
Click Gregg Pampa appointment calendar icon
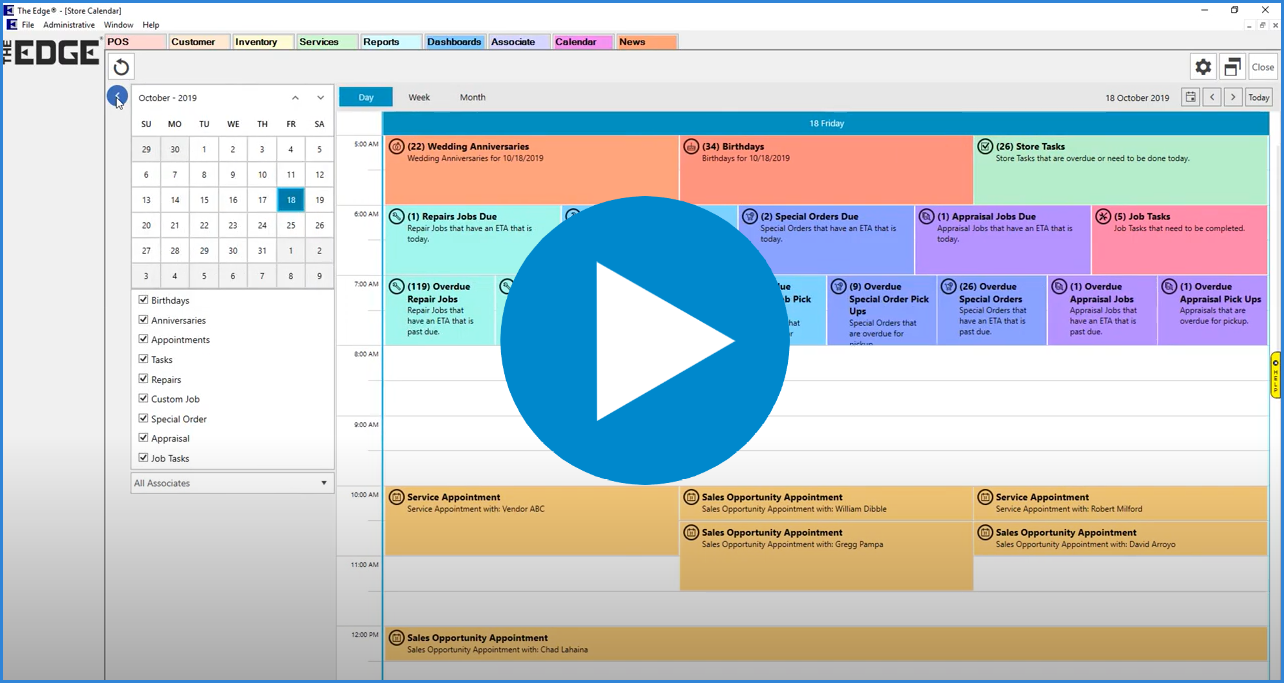click(x=691, y=533)
